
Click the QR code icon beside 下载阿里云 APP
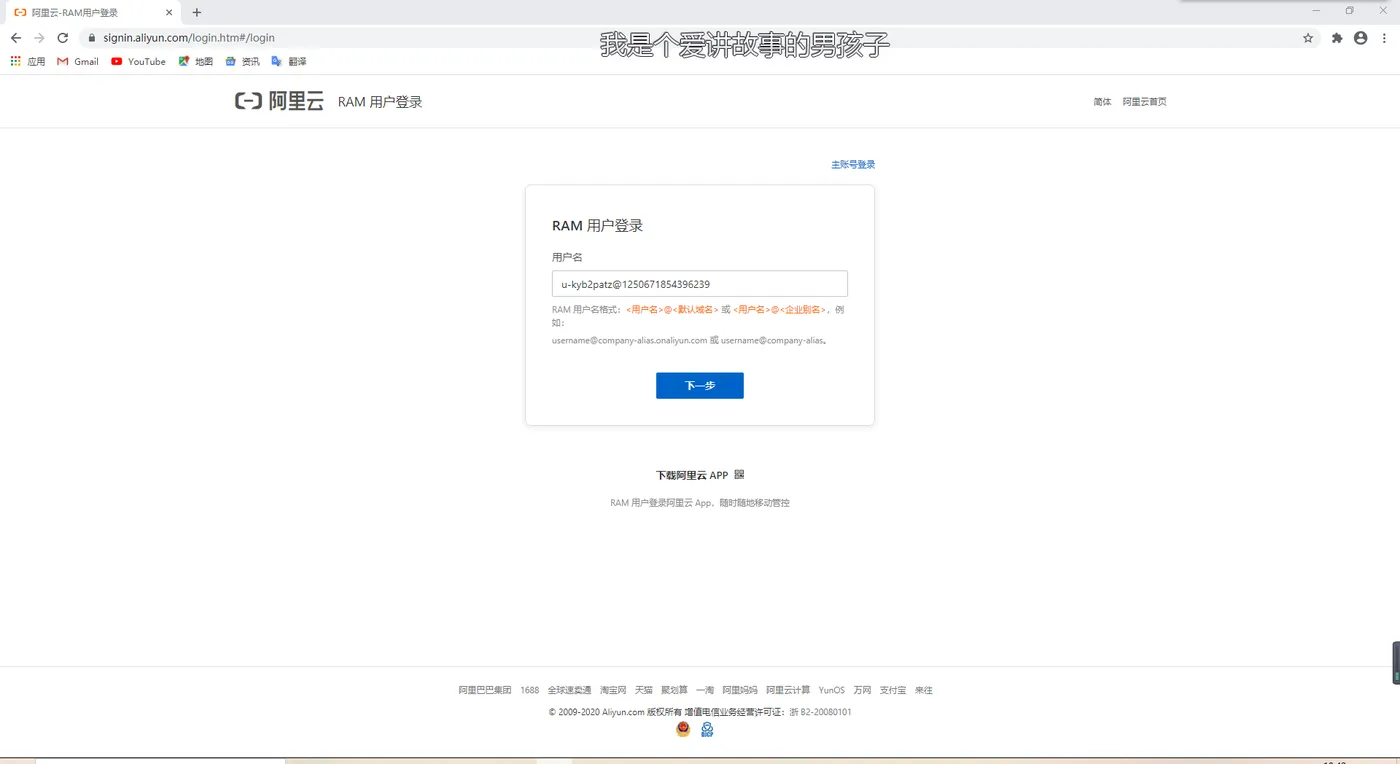pos(739,475)
